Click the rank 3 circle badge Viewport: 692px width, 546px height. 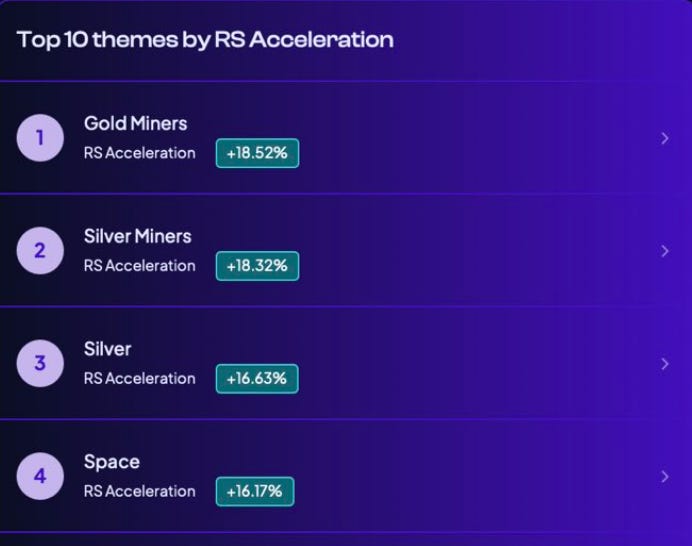[40, 363]
